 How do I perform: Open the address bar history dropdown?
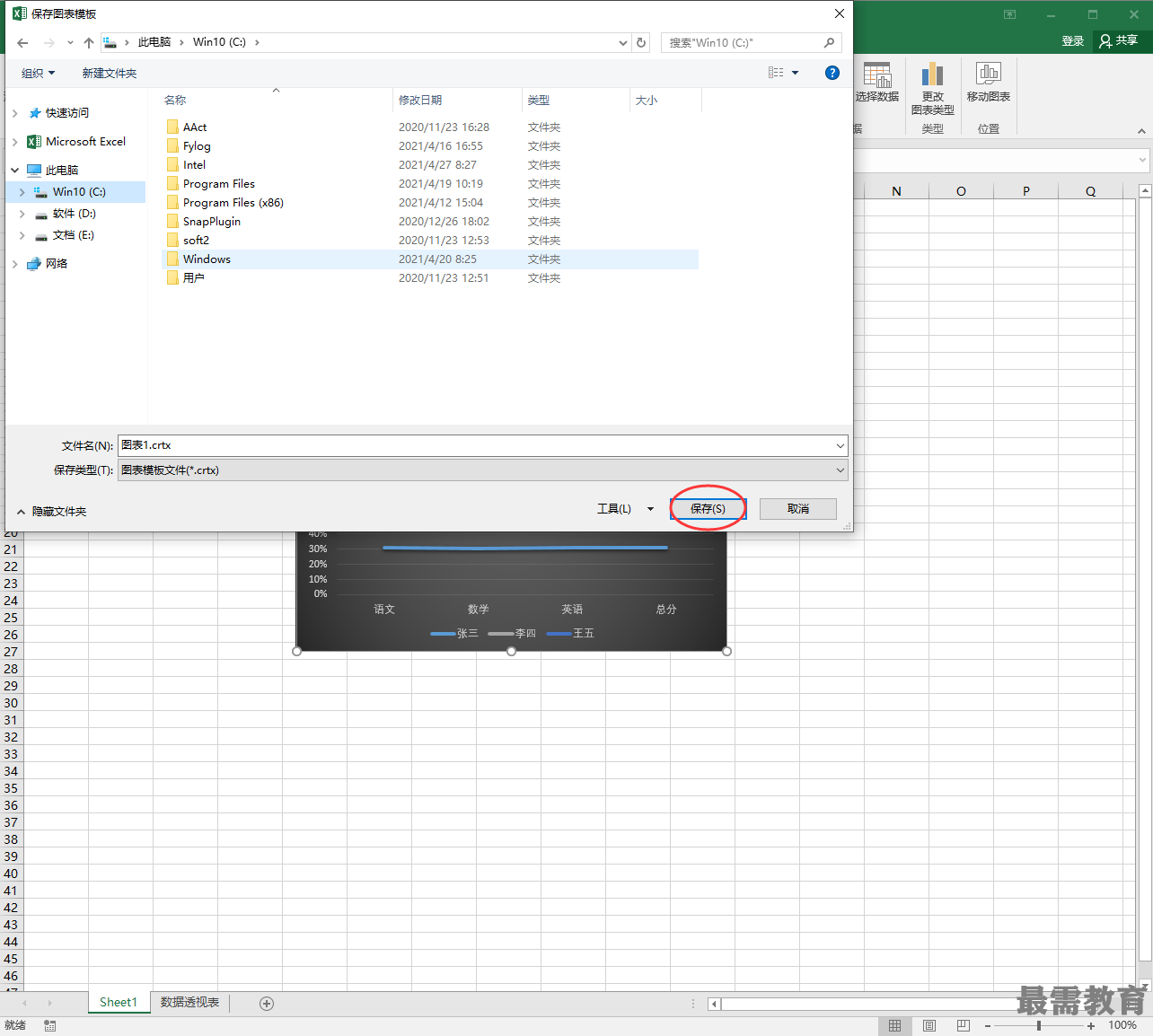(623, 42)
